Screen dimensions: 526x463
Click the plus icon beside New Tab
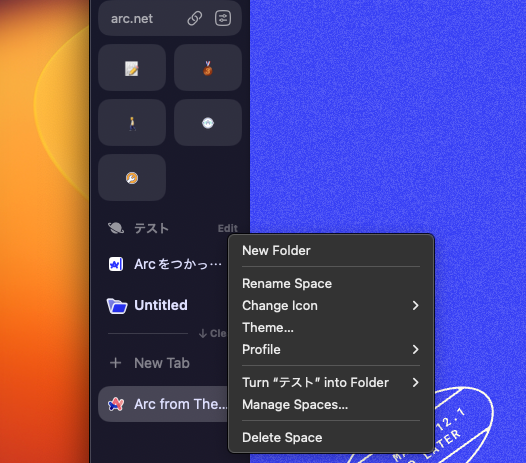click(x=116, y=363)
